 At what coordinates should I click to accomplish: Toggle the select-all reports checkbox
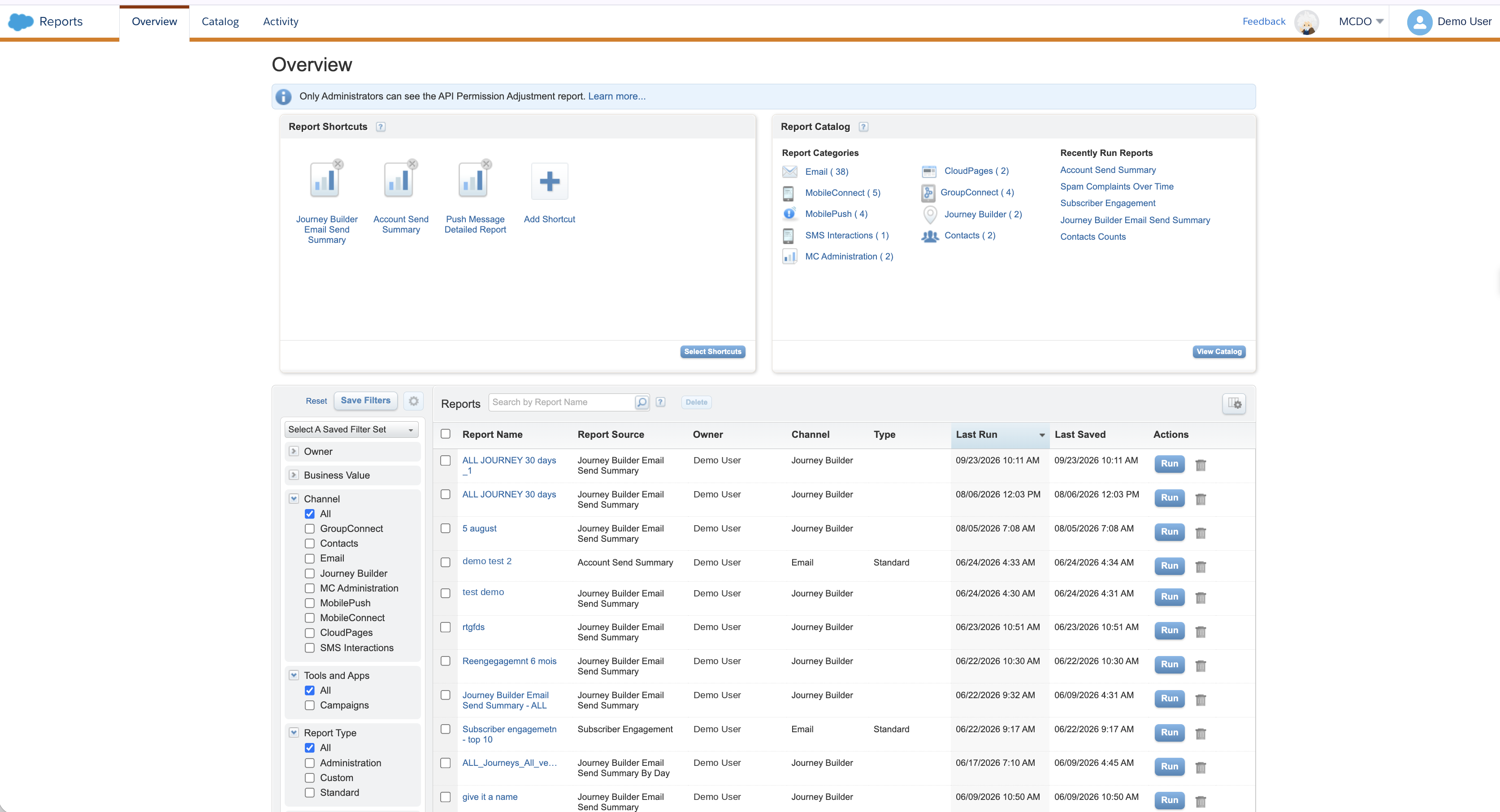[x=446, y=434]
